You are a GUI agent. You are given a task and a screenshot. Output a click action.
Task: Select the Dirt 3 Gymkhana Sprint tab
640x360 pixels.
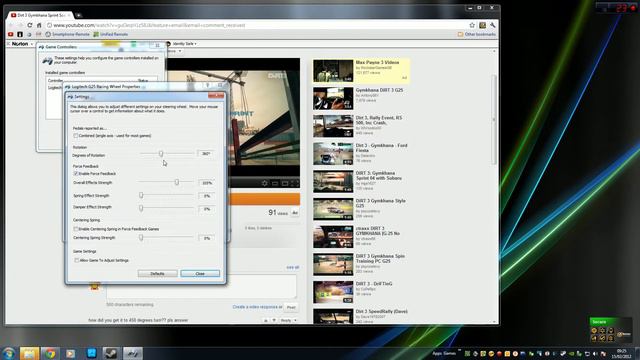pos(40,15)
